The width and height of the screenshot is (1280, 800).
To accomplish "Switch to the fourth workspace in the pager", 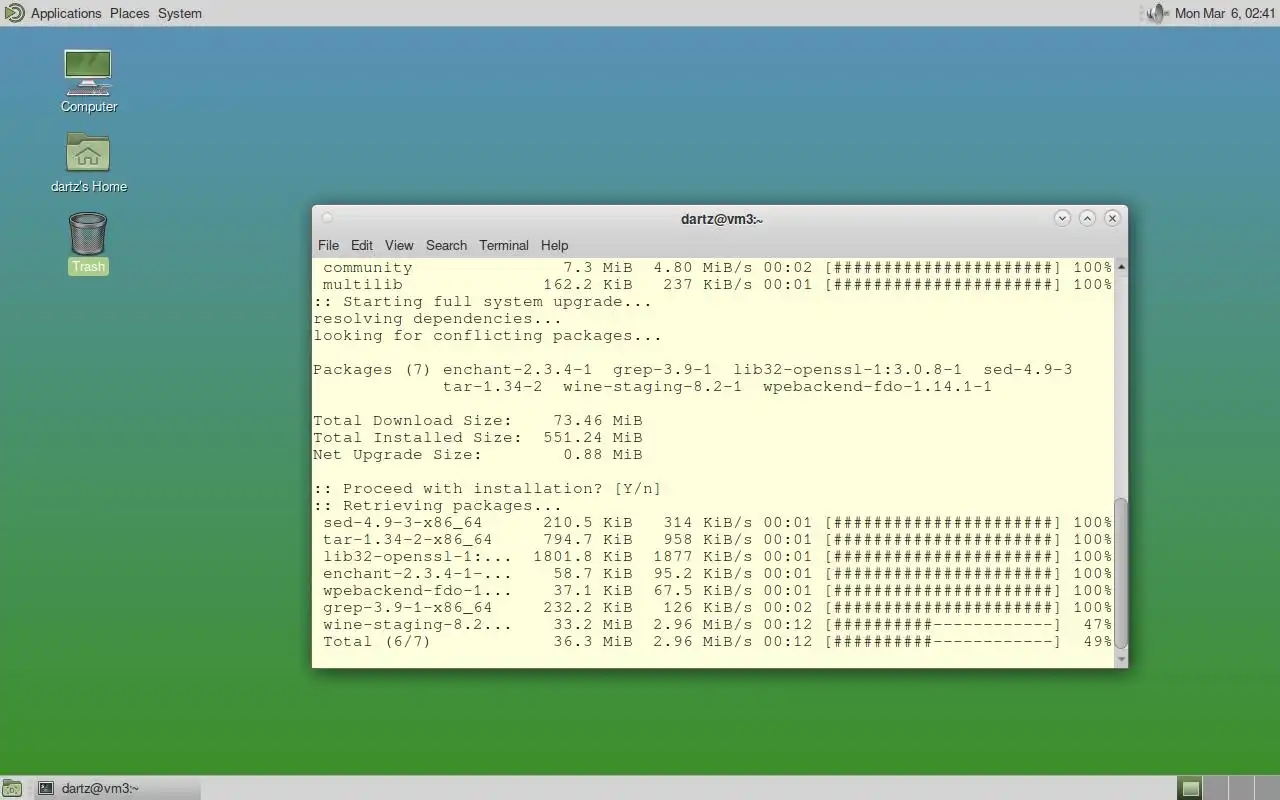I will tap(1265, 788).
